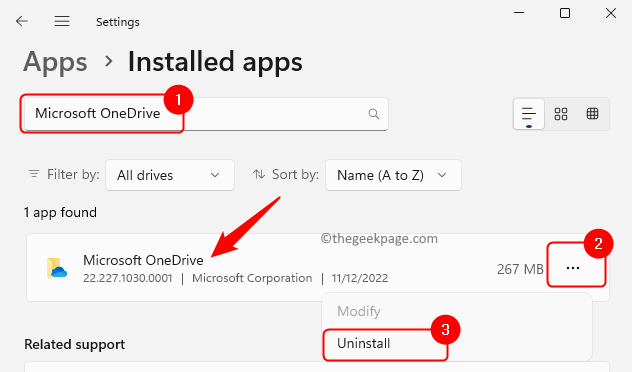
Task: Click the search magnifier icon
Action: 374,114
